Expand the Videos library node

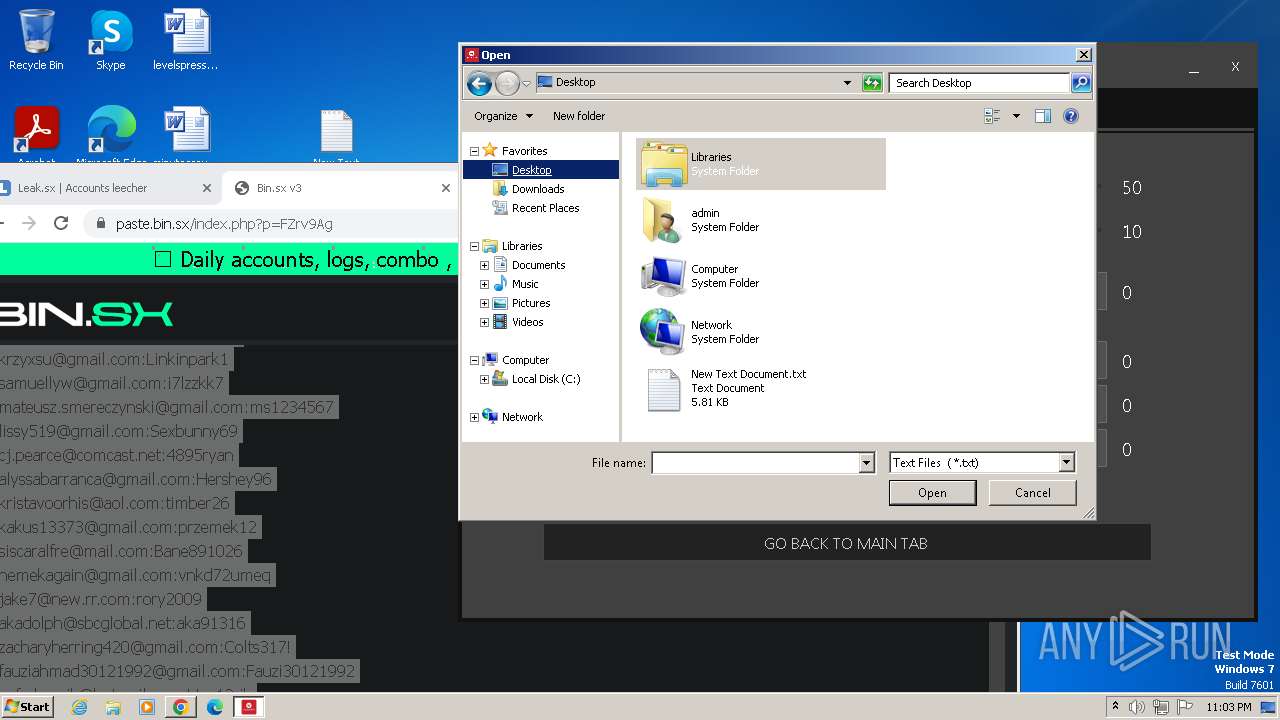click(485, 322)
